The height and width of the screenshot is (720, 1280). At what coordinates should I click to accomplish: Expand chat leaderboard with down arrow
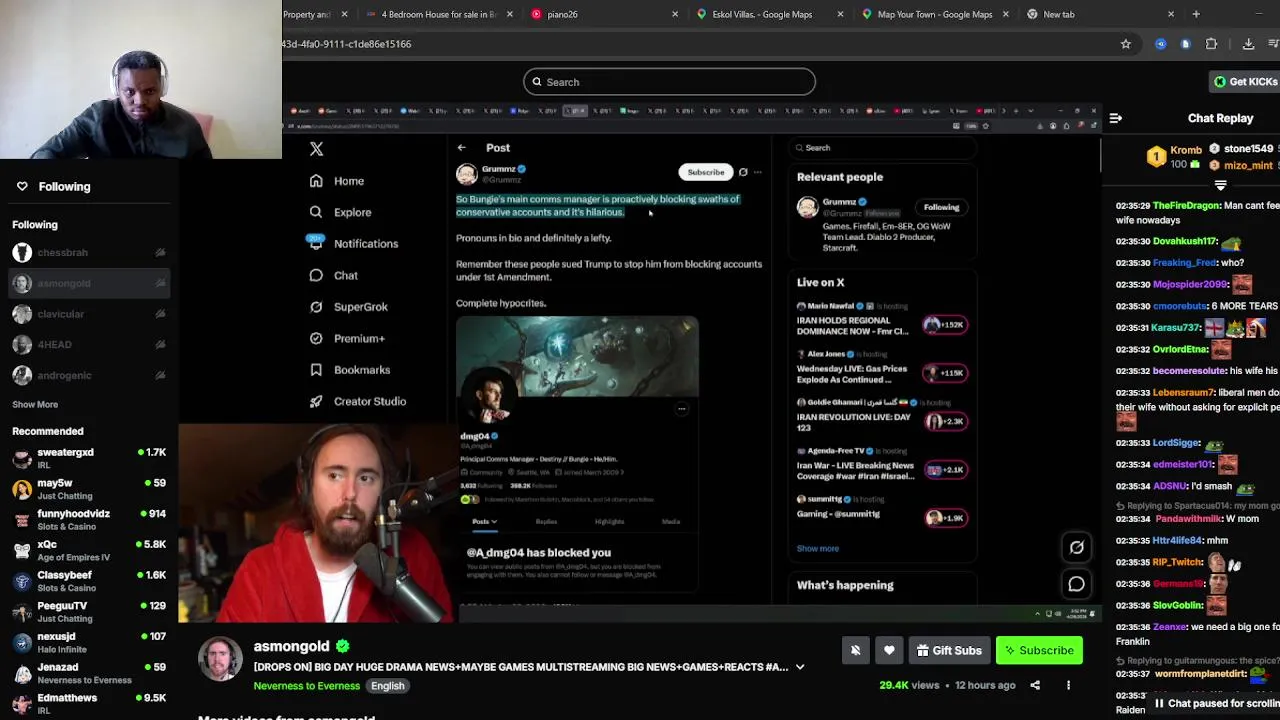[x=1220, y=185]
